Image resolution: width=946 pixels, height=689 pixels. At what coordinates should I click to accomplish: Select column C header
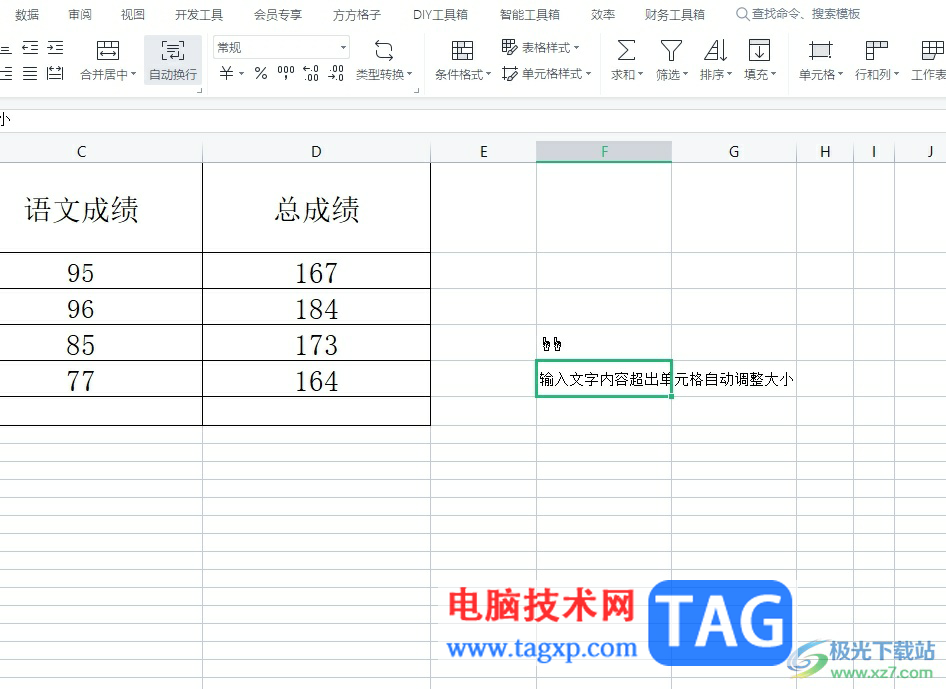coord(81,151)
